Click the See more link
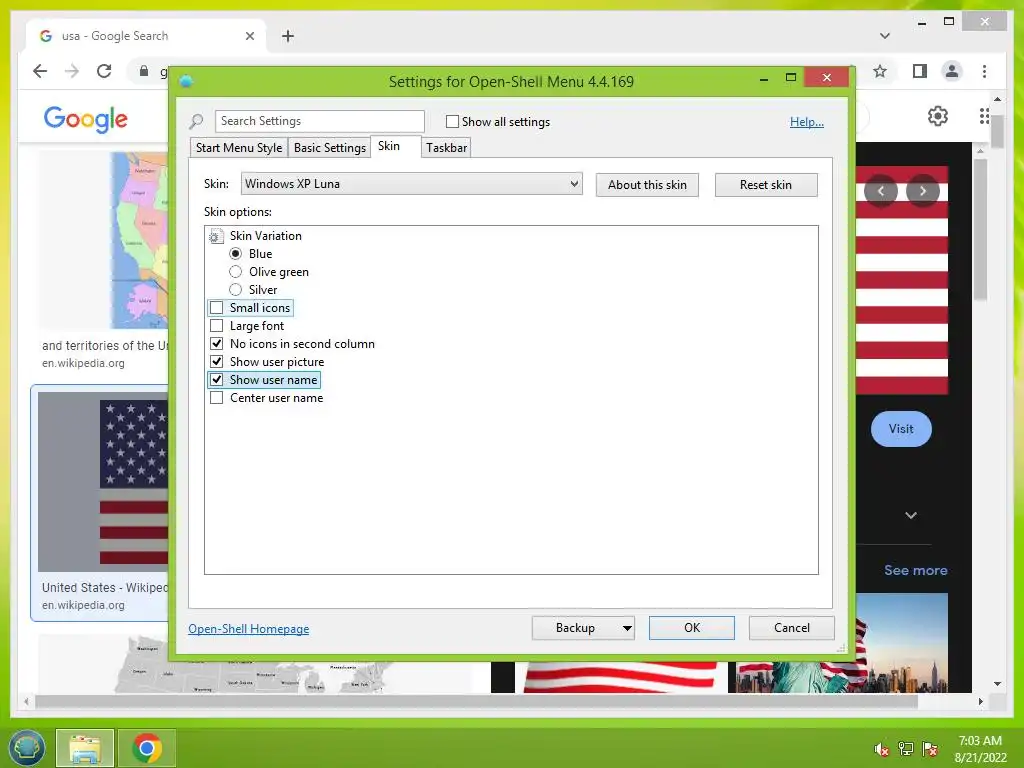This screenshot has width=1024, height=768. point(916,570)
